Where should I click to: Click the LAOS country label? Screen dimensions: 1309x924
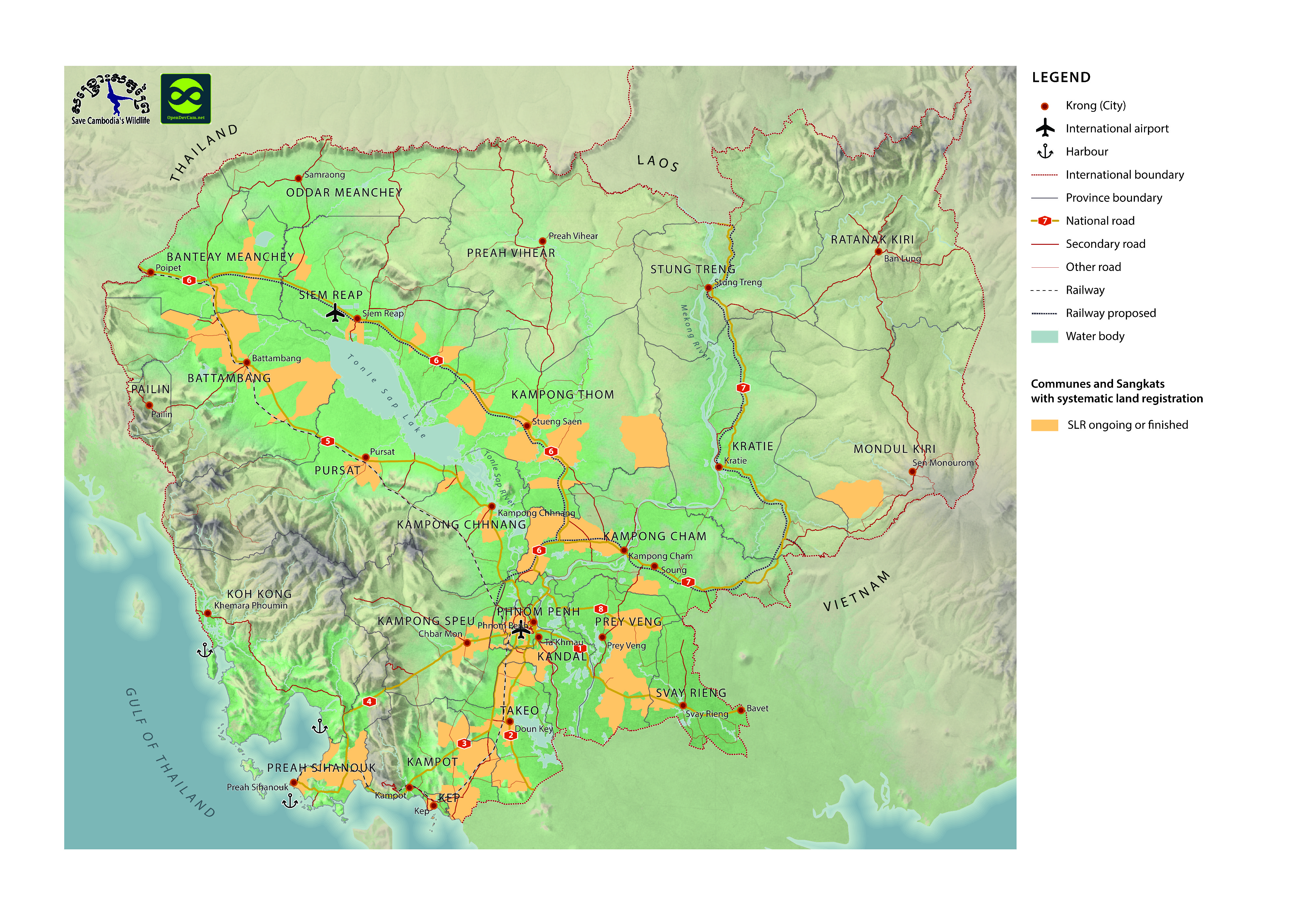[658, 163]
